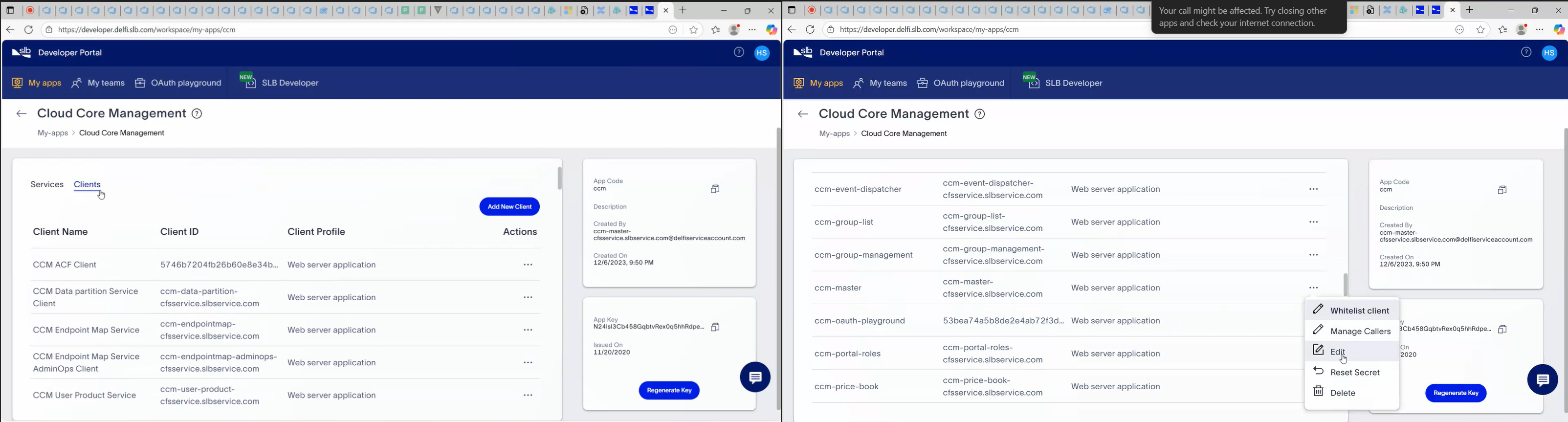Viewport: 1568px width, 422px height.
Task: Open the help icon in left window's portal header
Action: (739, 53)
